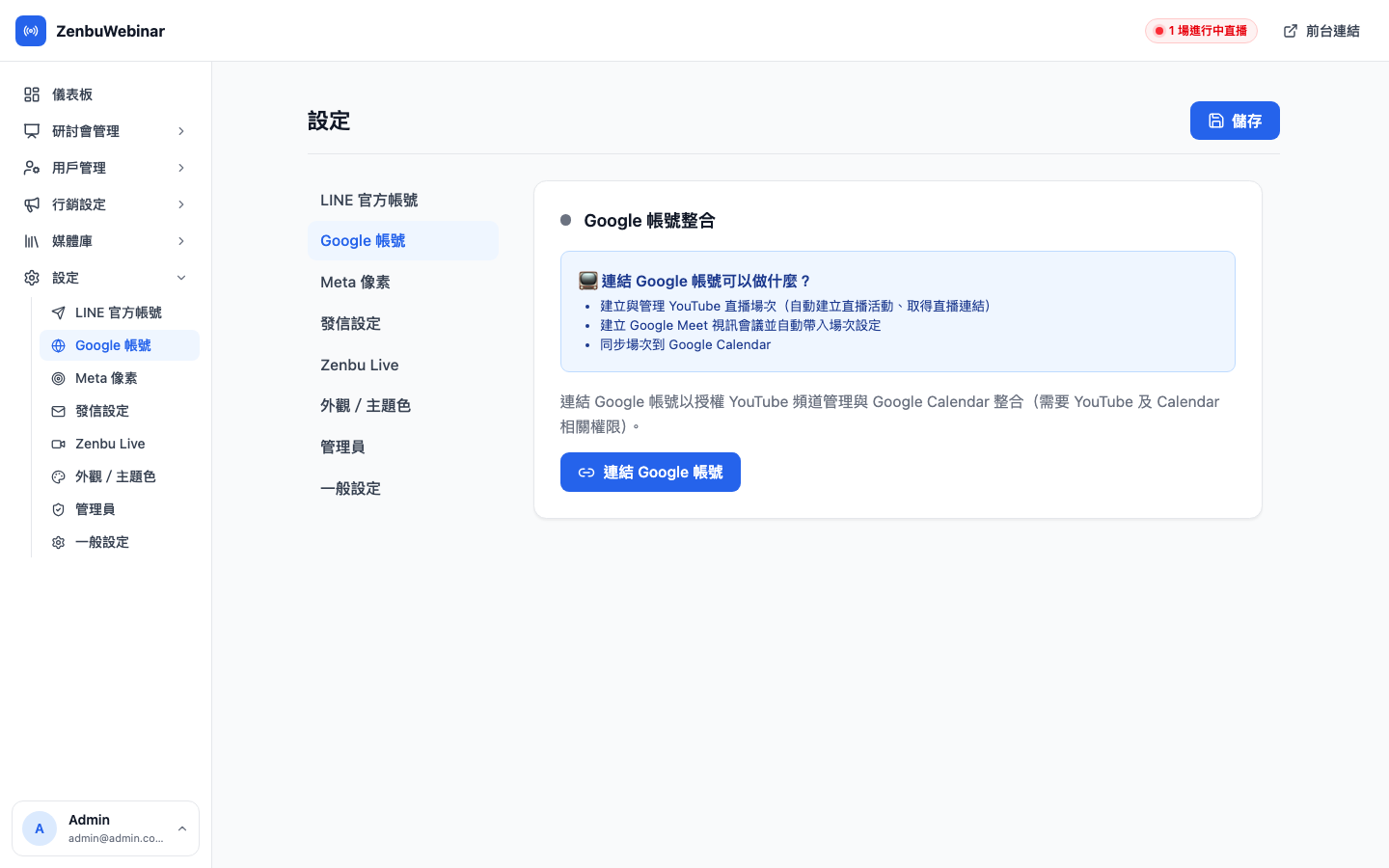Image resolution: width=1389 pixels, height=868 pixels.
Task: Click the gray status dot by Google 帳號整合
Action: (566, 220)
